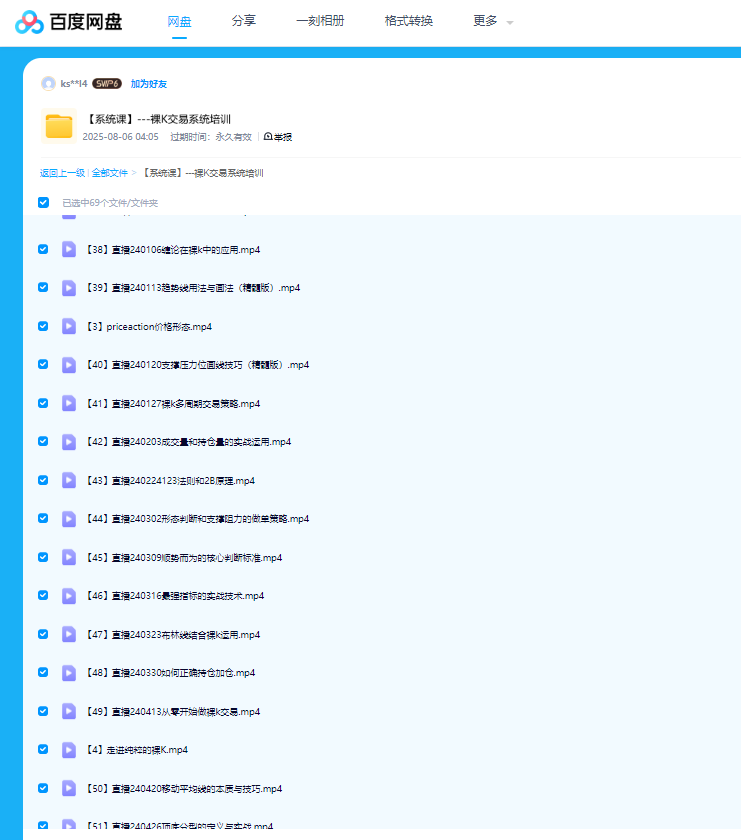Expand the 更多 dropdown menu

[493, 21]
